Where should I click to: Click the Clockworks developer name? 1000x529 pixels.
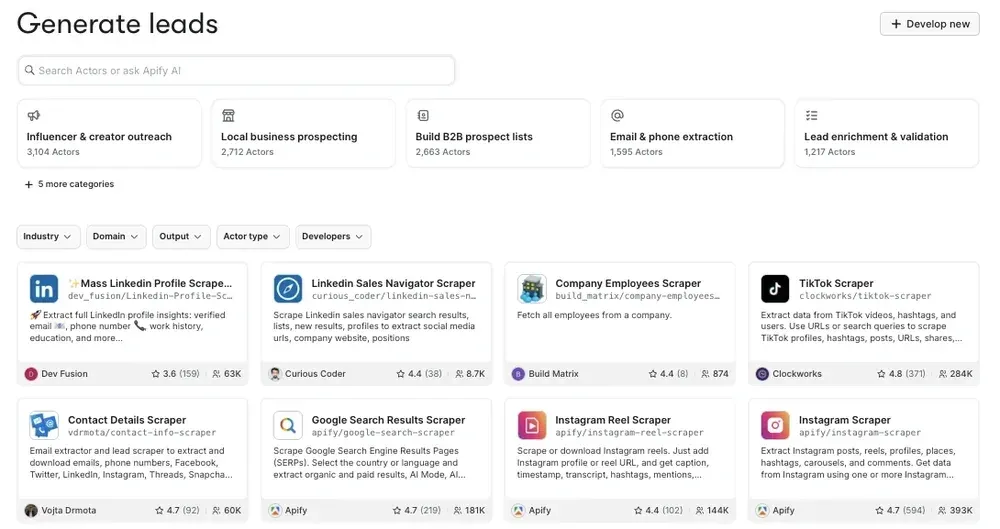[x=797, y=374]
